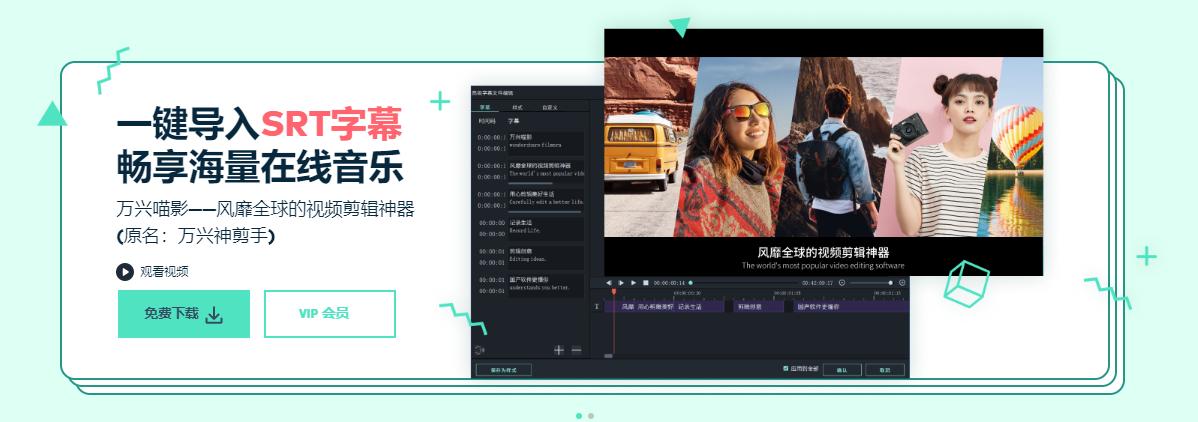
Task: Toggle the 应用到全部 checkbox
Action: pos(785,368)
